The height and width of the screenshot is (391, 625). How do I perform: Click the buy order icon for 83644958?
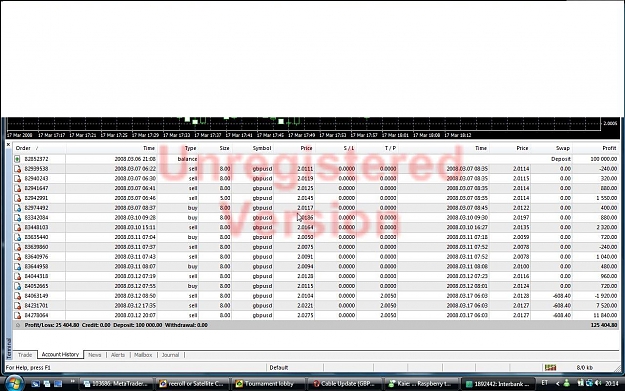(18, 266)
